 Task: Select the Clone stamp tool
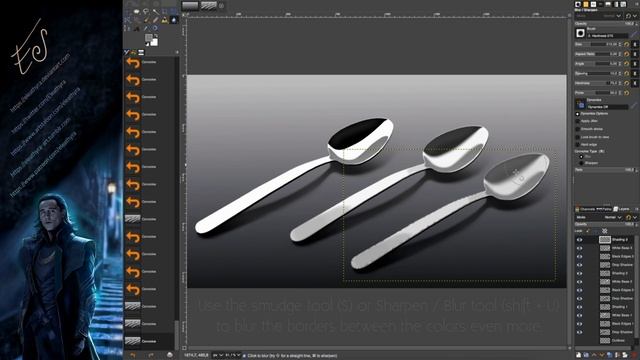click(x=164, y=20)
